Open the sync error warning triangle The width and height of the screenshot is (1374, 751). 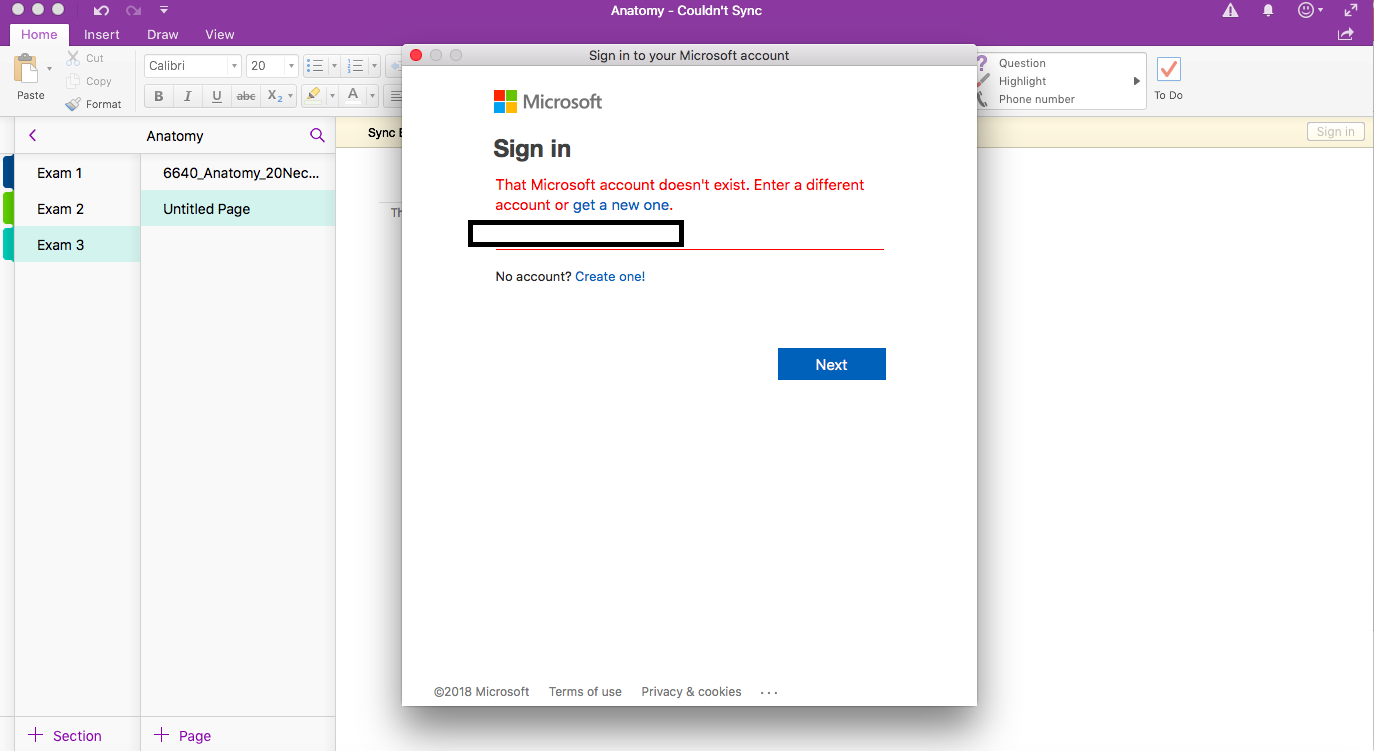[x=1230, y=10]
